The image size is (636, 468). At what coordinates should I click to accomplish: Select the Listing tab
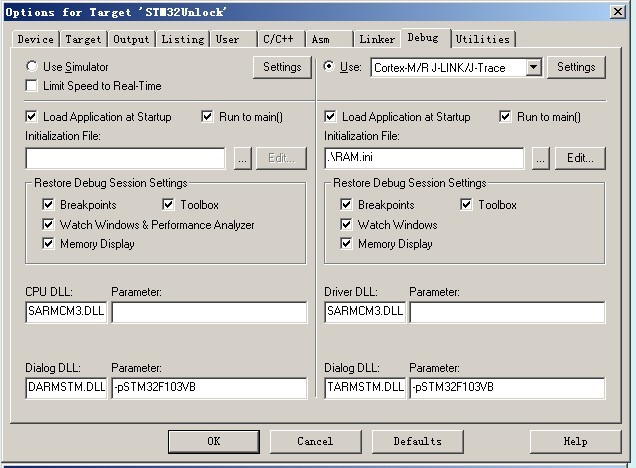183,39
